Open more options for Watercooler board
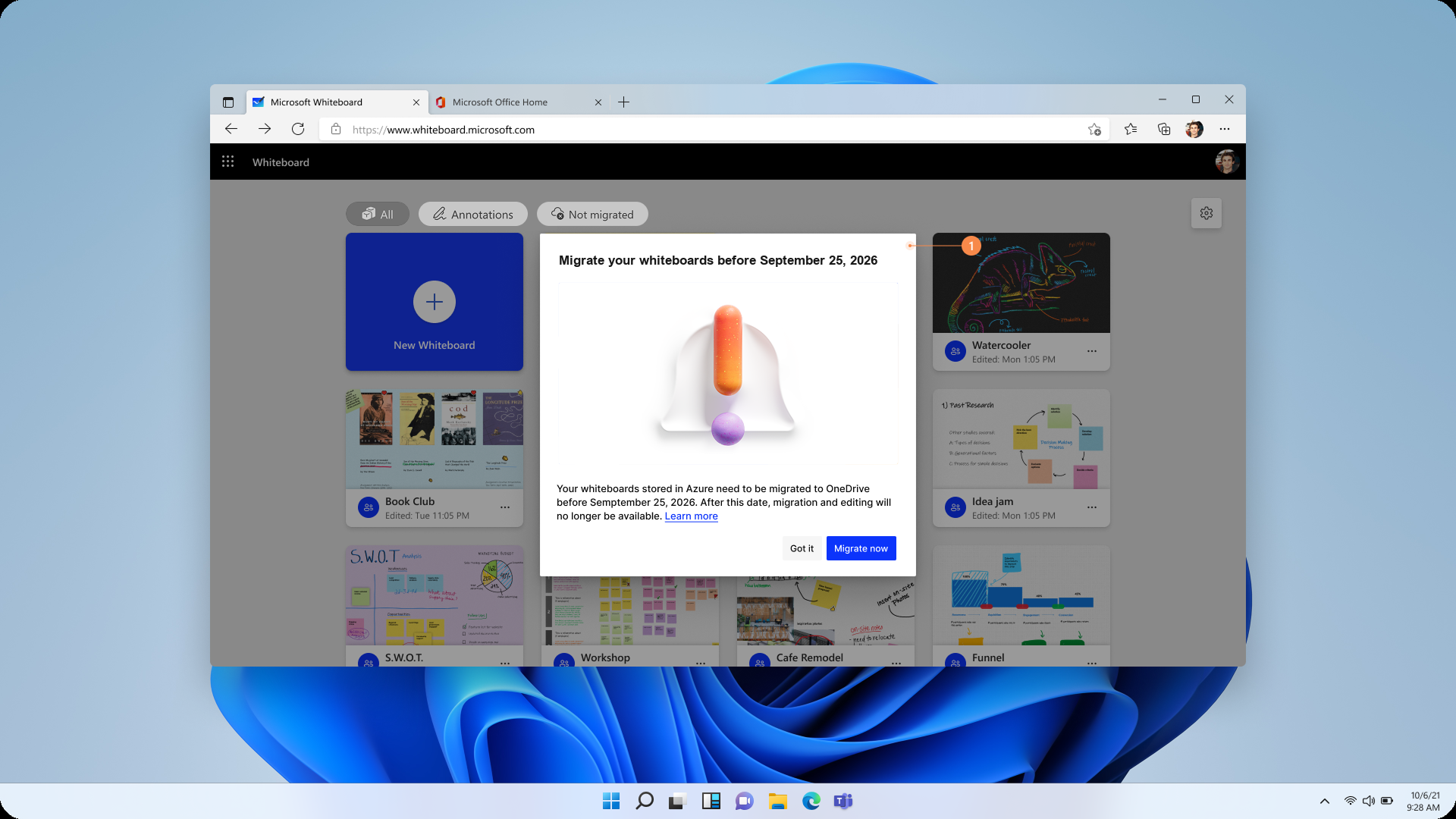 click(1092, 351)
